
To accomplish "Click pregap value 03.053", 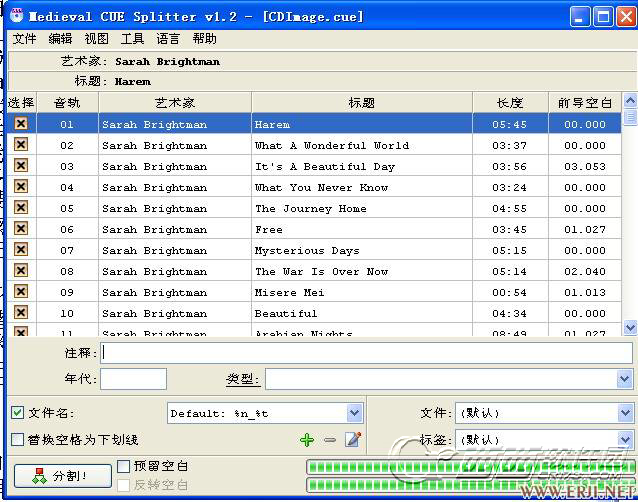I will (585, 166).
